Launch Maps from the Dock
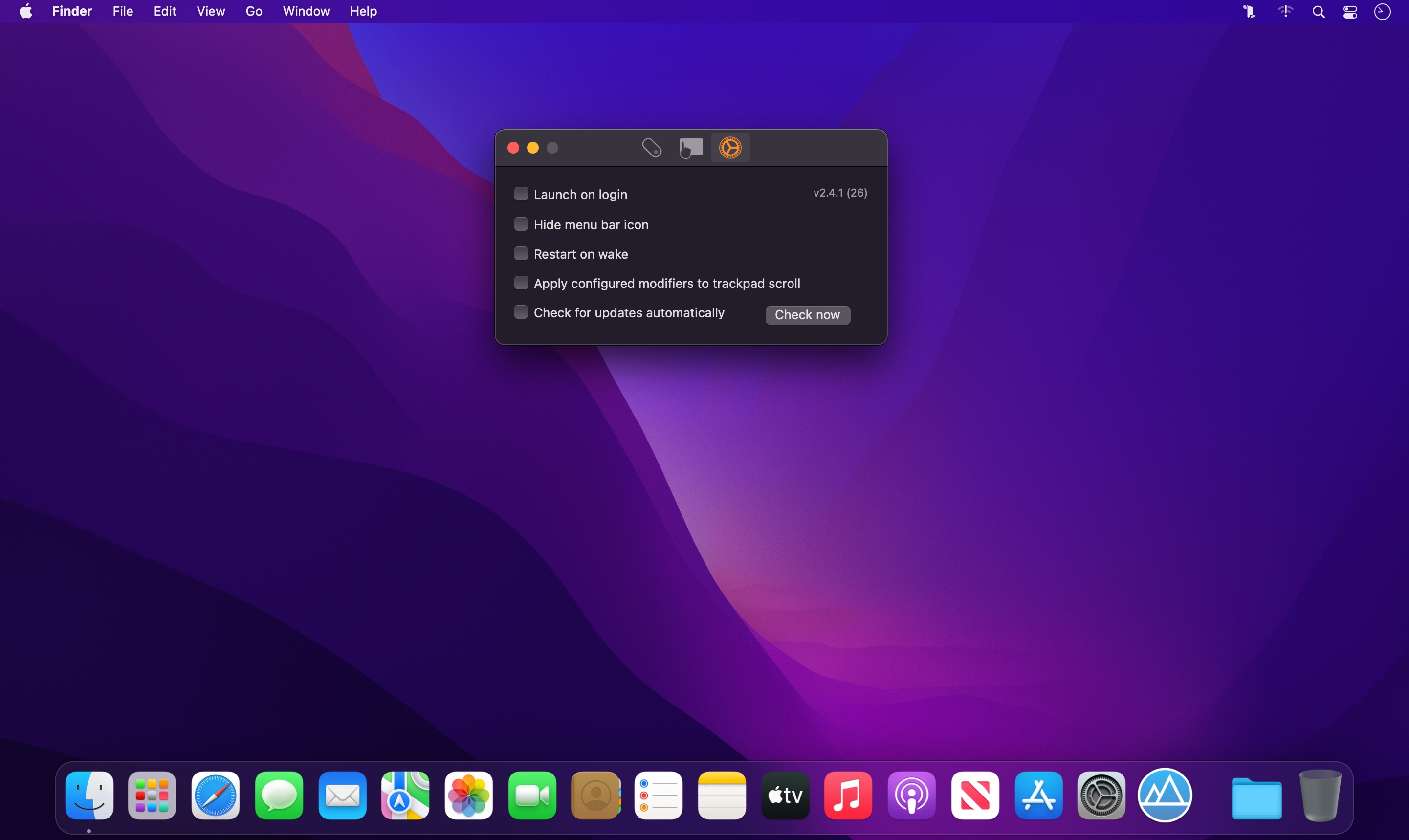 (406, 796)
